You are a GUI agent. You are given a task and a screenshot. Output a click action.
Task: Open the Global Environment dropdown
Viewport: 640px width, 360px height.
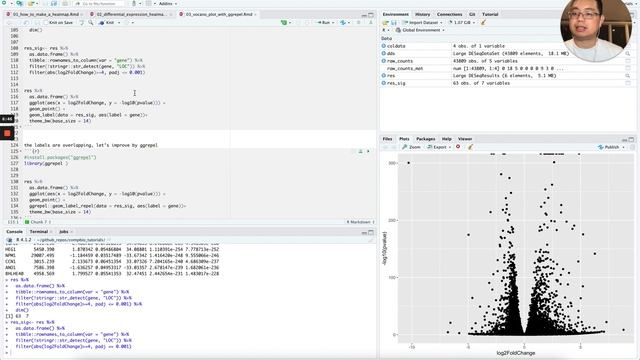[420, 30]
